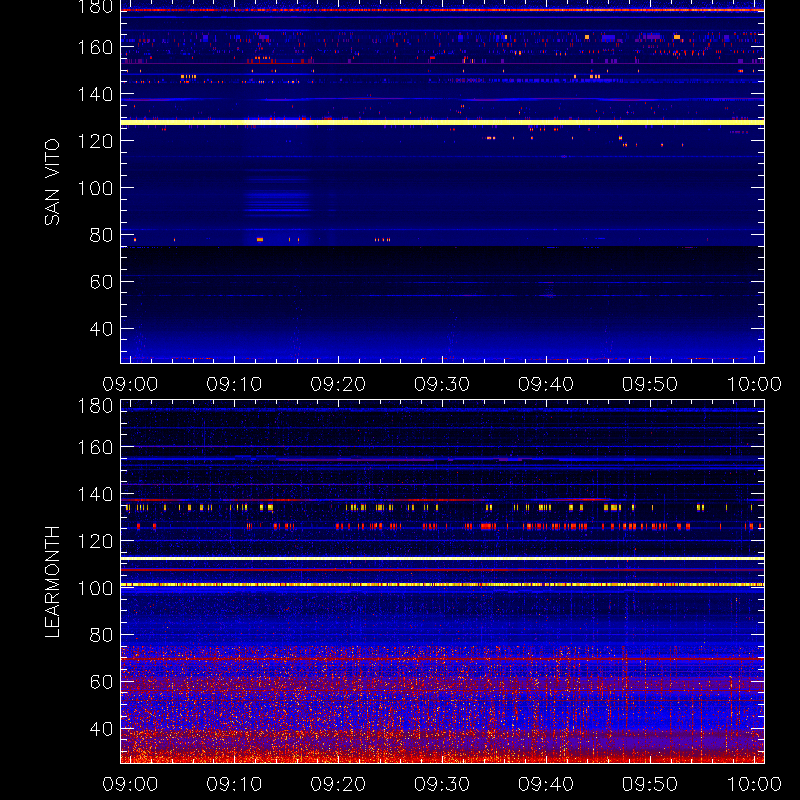800x800 pixels.
Task: Pick the 180 label on Learmonth axis
Action: pos(95,406)
